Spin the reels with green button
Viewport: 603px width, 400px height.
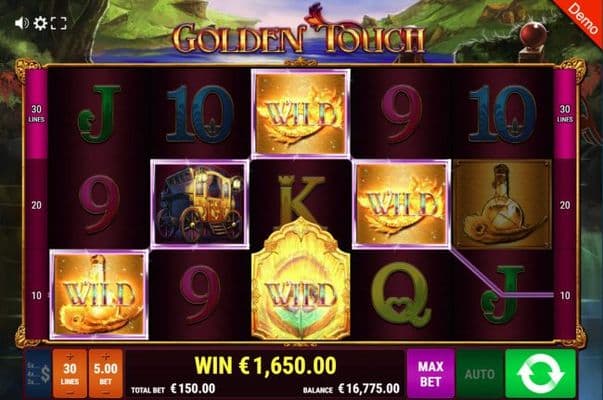(540, 373)
